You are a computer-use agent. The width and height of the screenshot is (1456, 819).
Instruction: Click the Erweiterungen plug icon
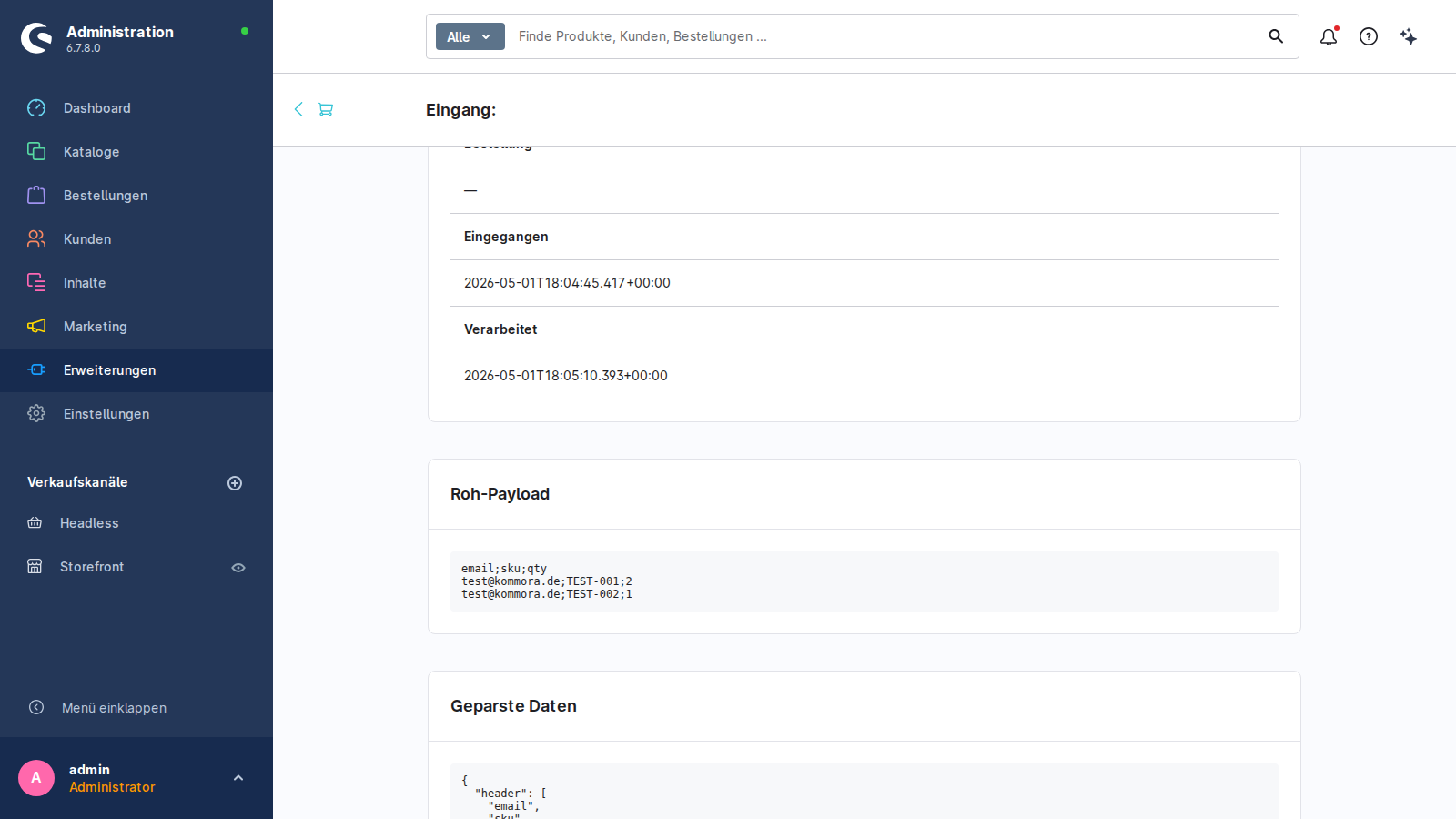click(36, 370)
